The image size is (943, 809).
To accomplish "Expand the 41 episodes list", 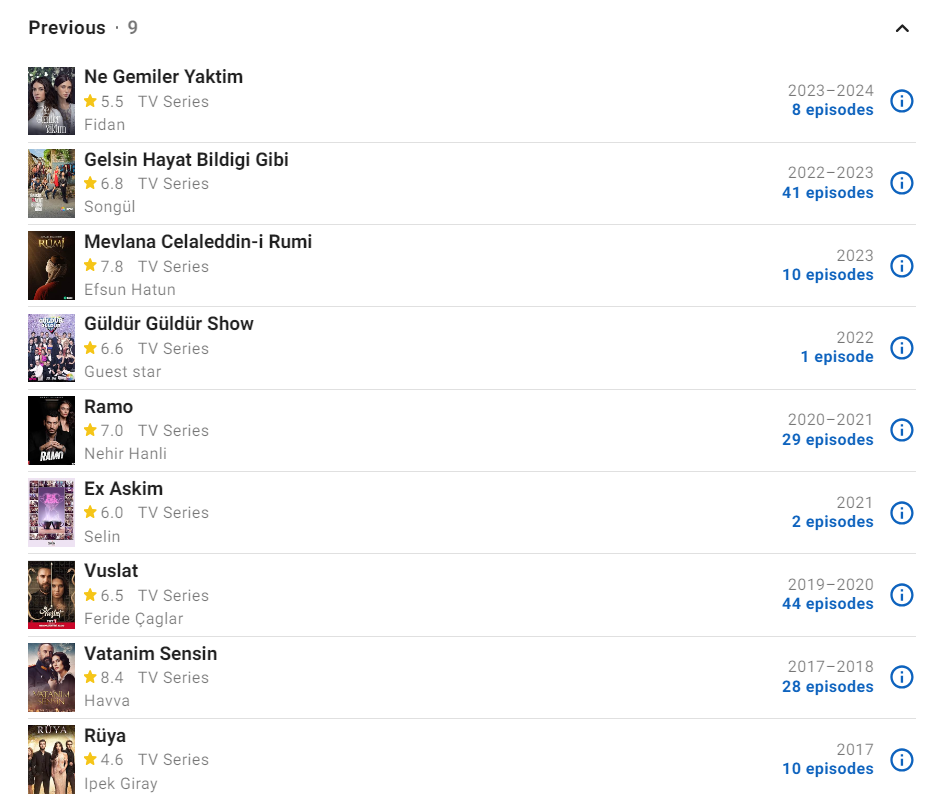I will 827,193.
